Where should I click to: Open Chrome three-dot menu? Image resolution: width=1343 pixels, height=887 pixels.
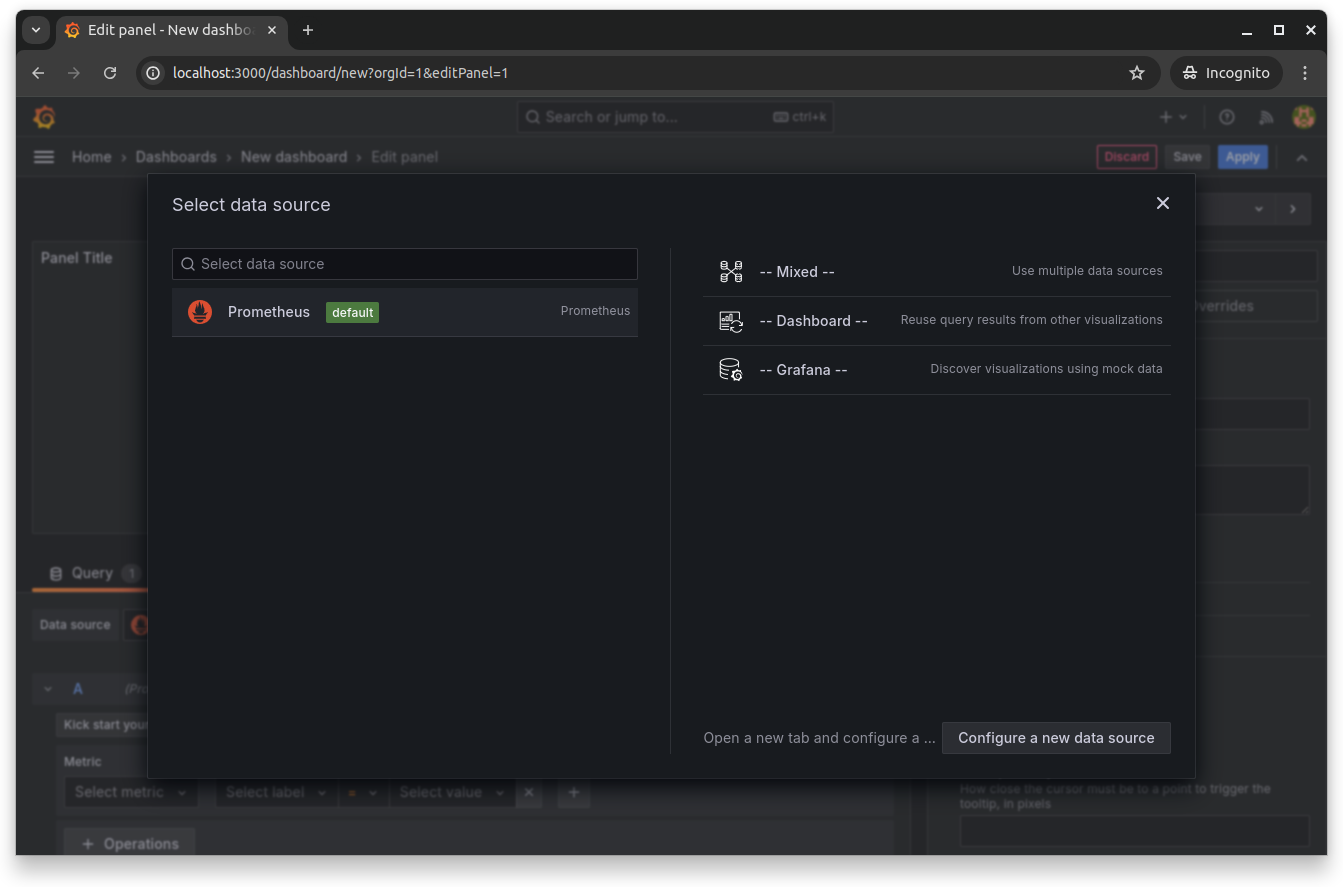coord(1305,73)
